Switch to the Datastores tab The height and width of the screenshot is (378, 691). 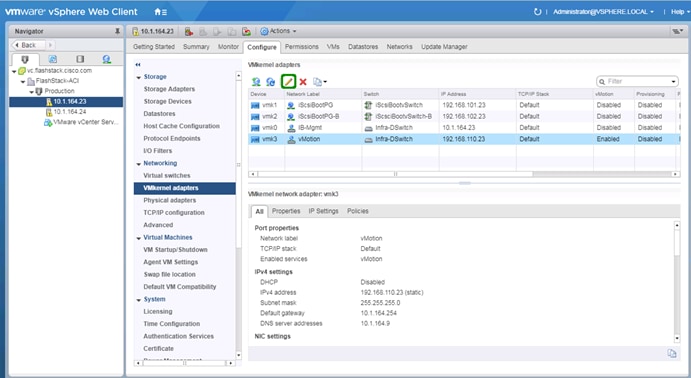coord(363,47)
